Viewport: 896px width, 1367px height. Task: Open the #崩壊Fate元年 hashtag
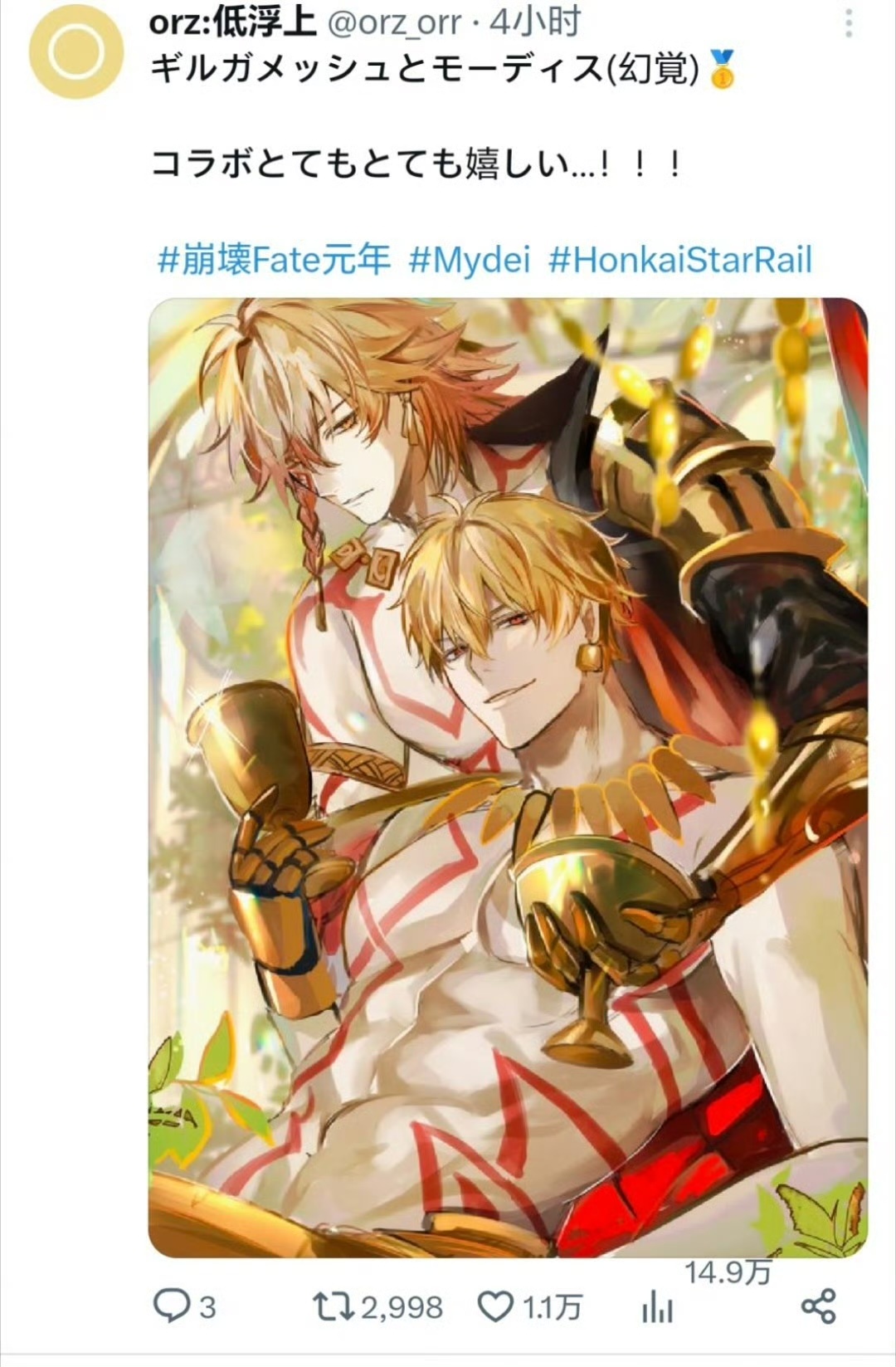click(x=274, y=260)
